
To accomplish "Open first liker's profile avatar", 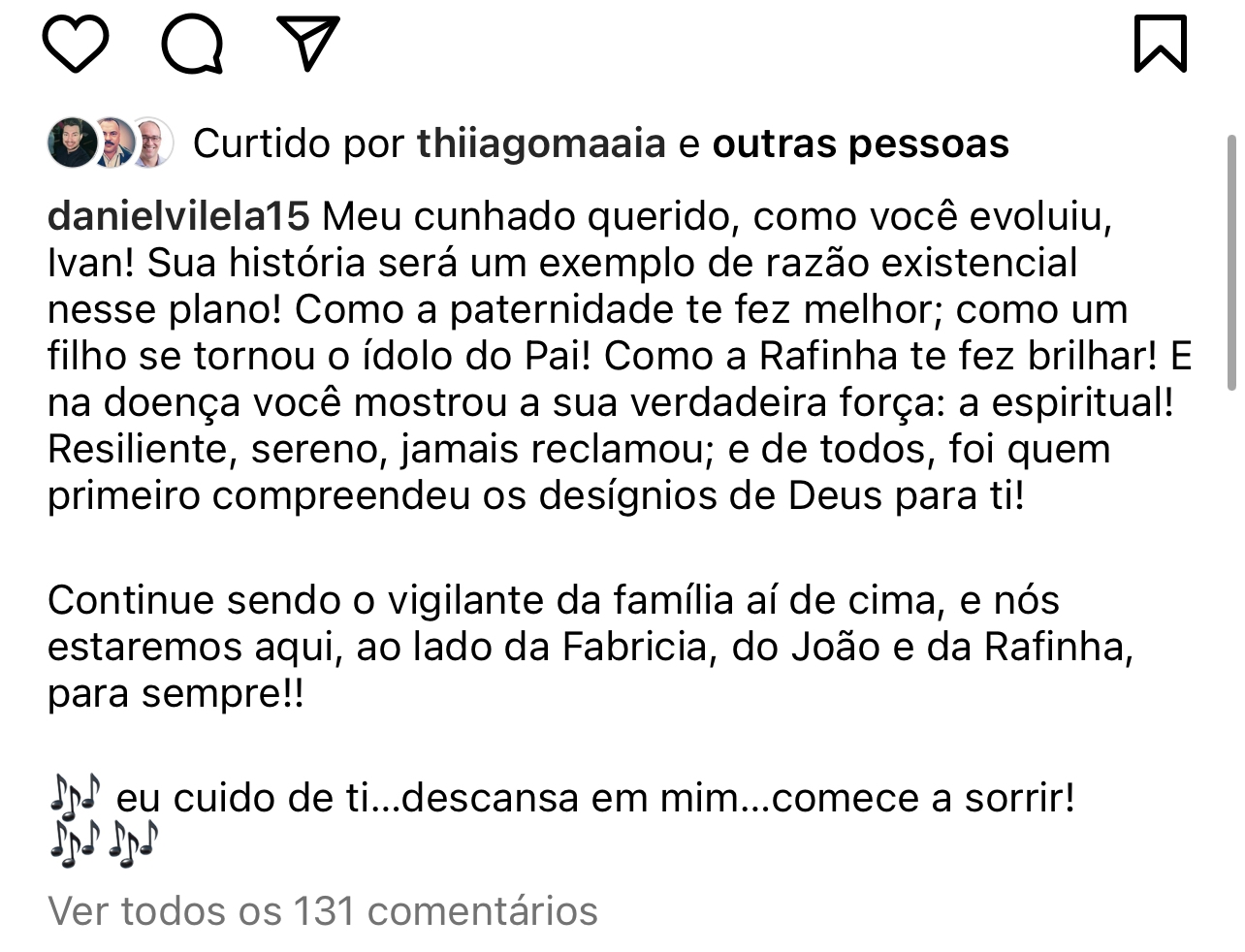I will pos(73,143).
